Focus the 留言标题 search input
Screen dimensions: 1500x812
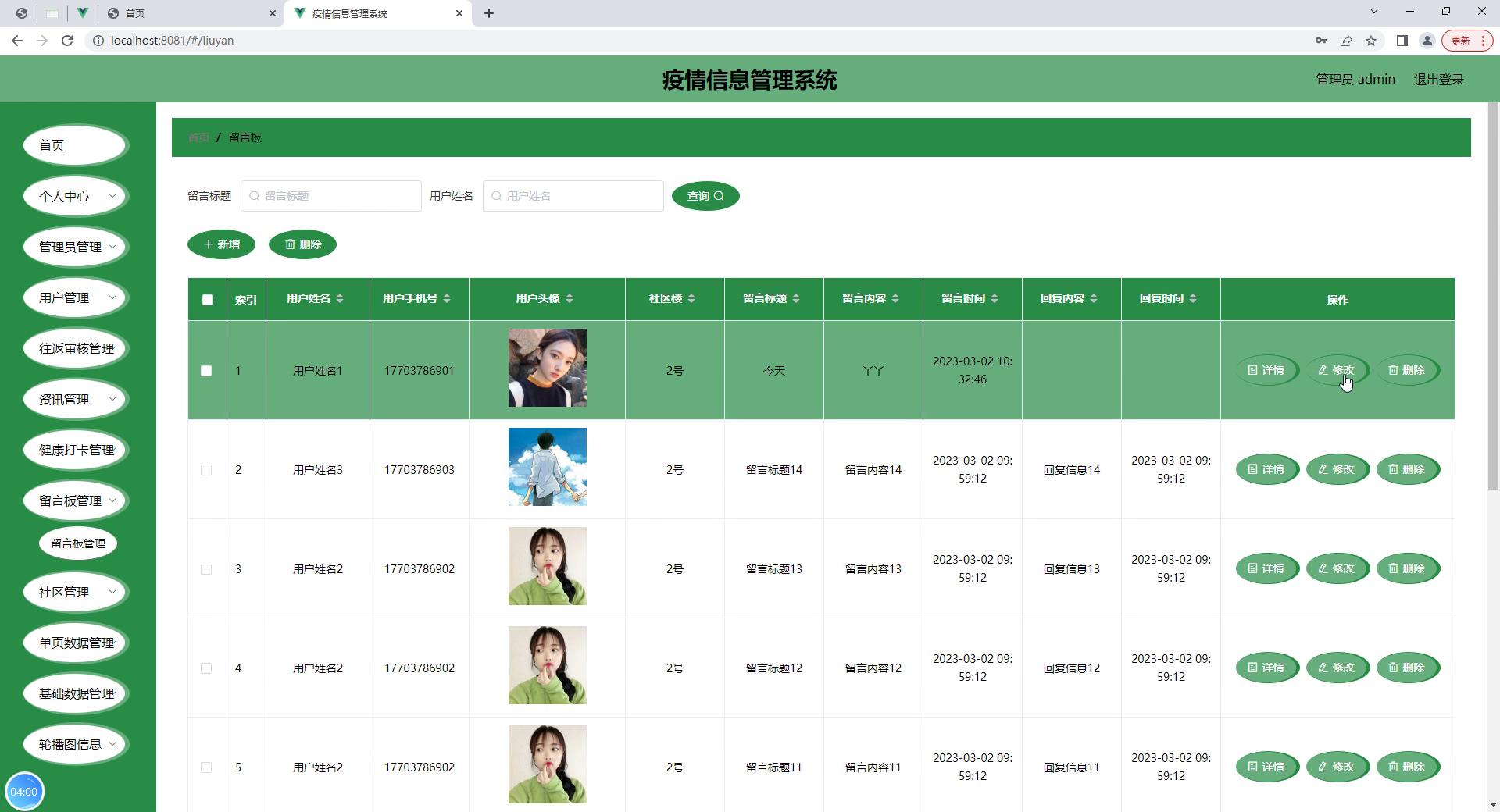(x=331, y=196)
